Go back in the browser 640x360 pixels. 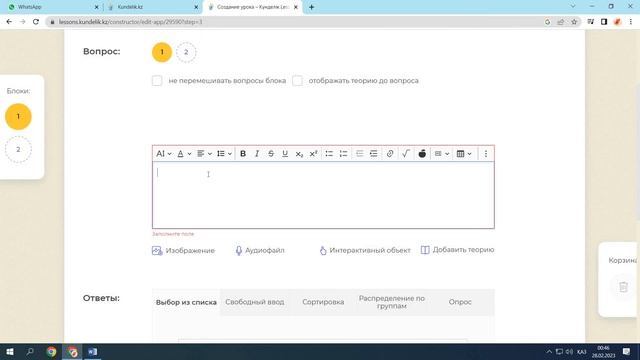[x=9, y=22]
